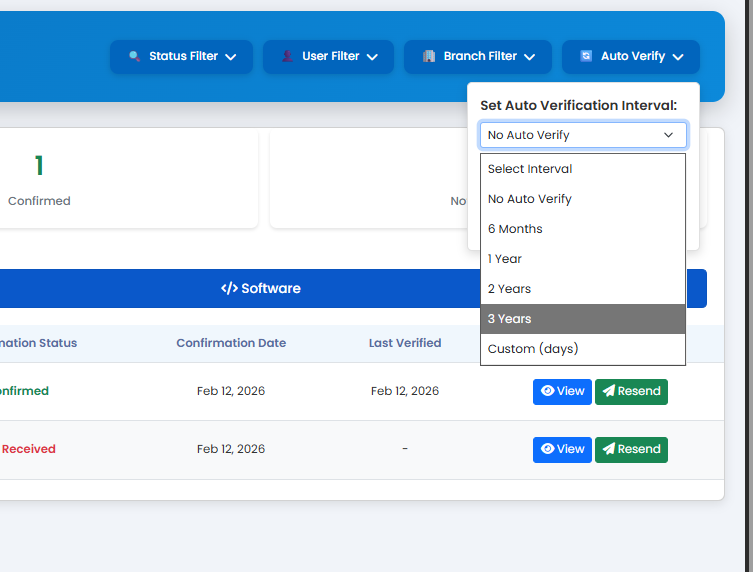Click the eye icon in the Received row View button
The width and height of the screenshot is (753, 572).
(547, 449)
